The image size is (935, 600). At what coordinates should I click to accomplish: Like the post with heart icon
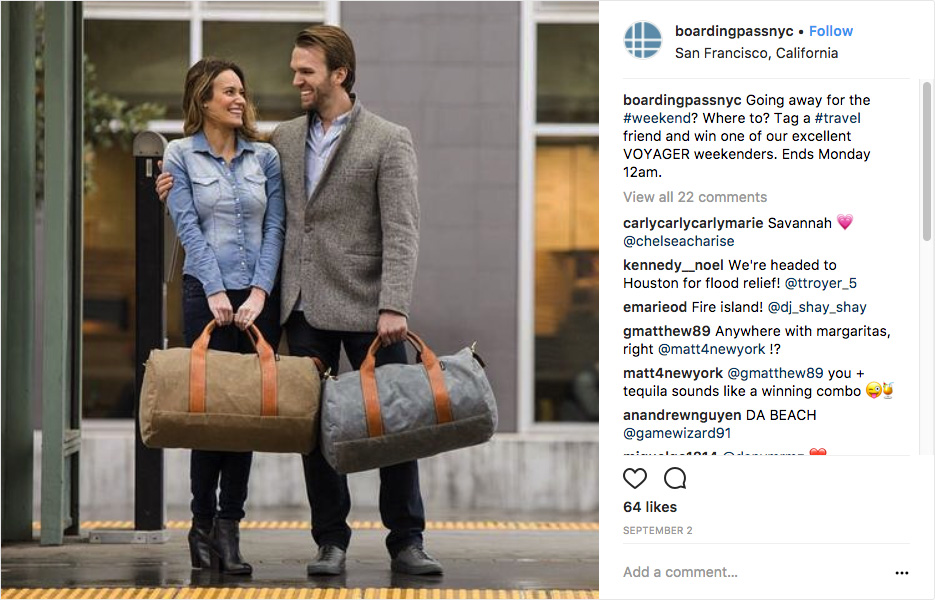(634, 478)
